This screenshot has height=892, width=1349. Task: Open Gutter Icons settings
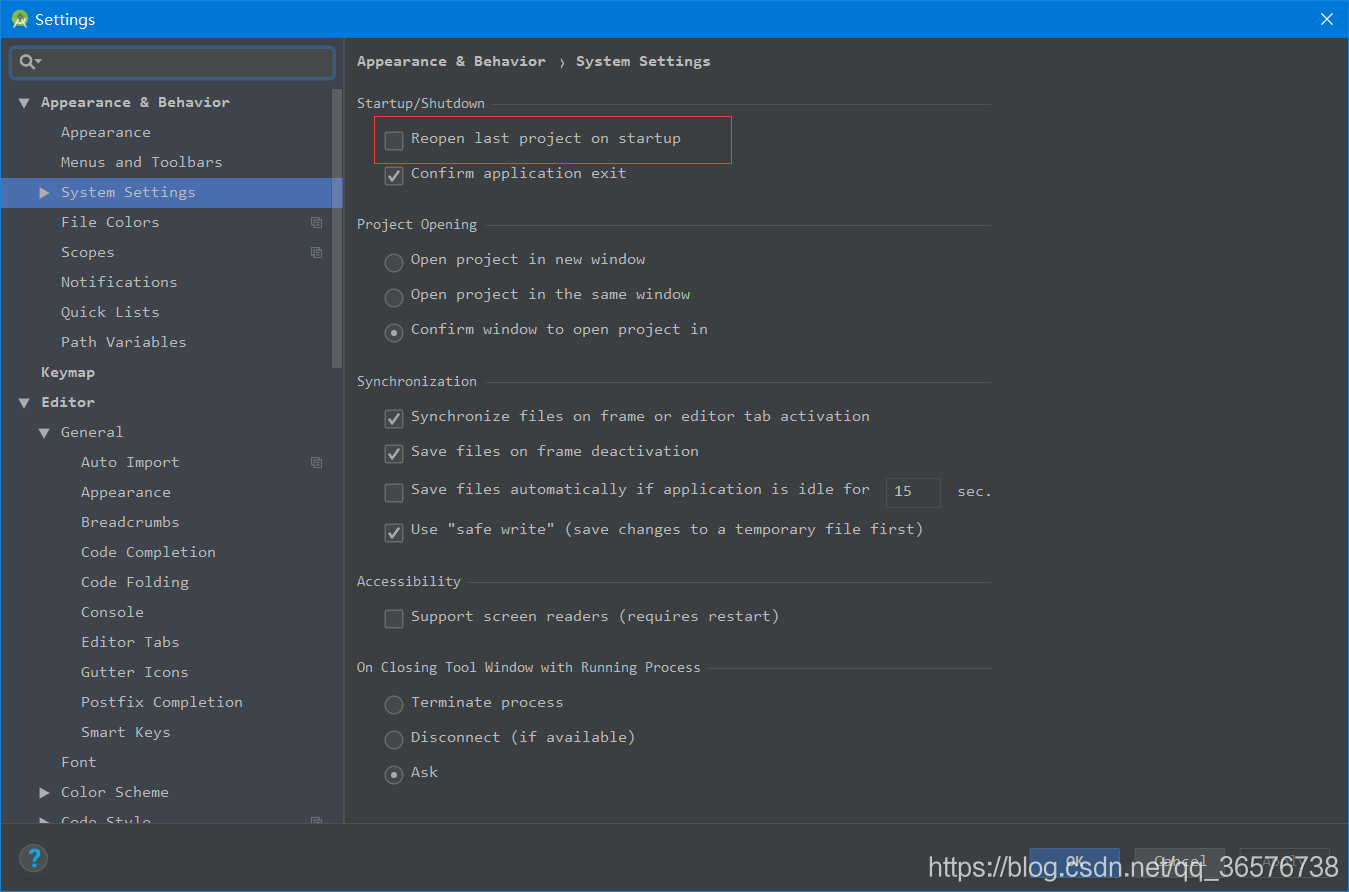[x=135, y=672]
